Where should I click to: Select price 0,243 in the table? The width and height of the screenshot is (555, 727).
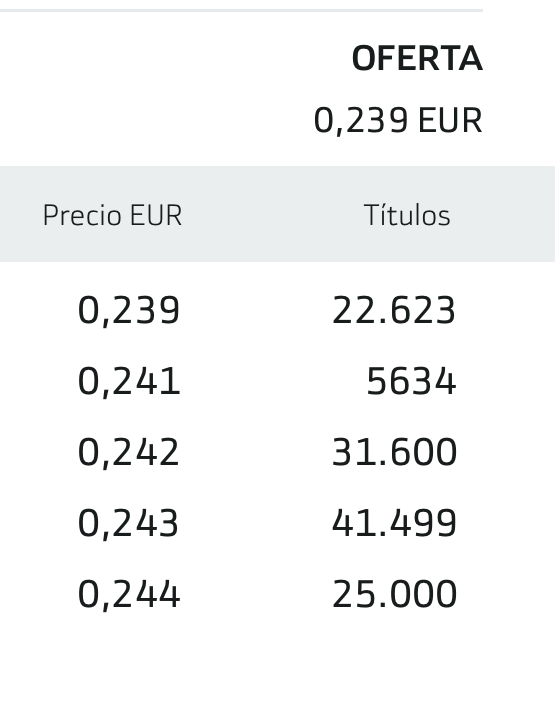[128, 524]
